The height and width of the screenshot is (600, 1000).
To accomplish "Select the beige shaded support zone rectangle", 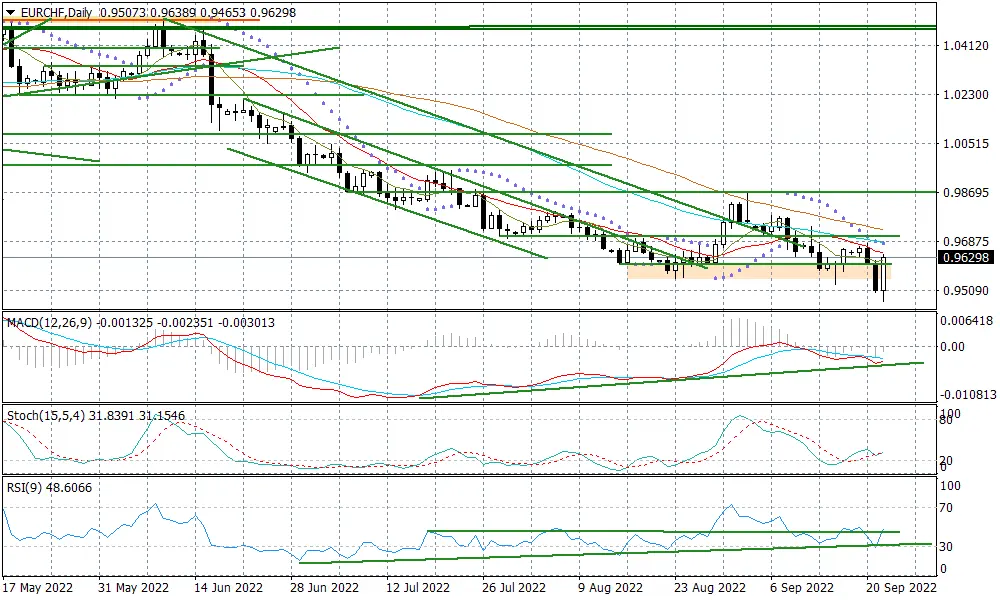I will (759, 272).
